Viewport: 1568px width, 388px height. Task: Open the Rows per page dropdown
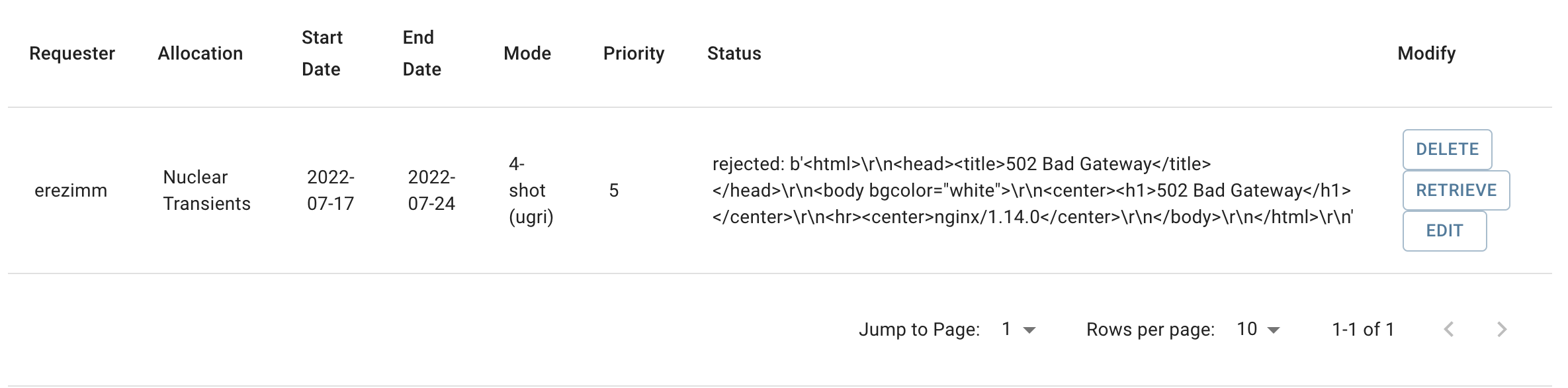[x=1258, y=329]
